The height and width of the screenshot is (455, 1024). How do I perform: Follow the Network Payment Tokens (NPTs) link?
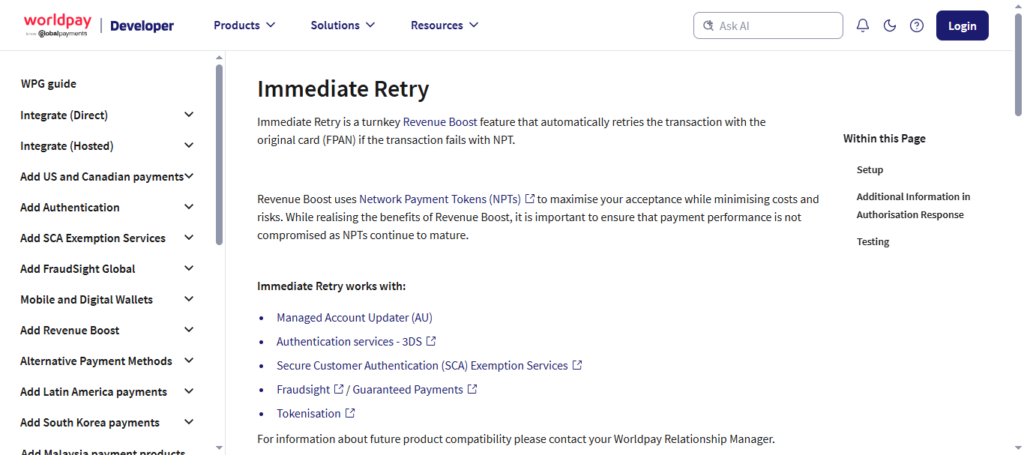[x=440, y=198]
